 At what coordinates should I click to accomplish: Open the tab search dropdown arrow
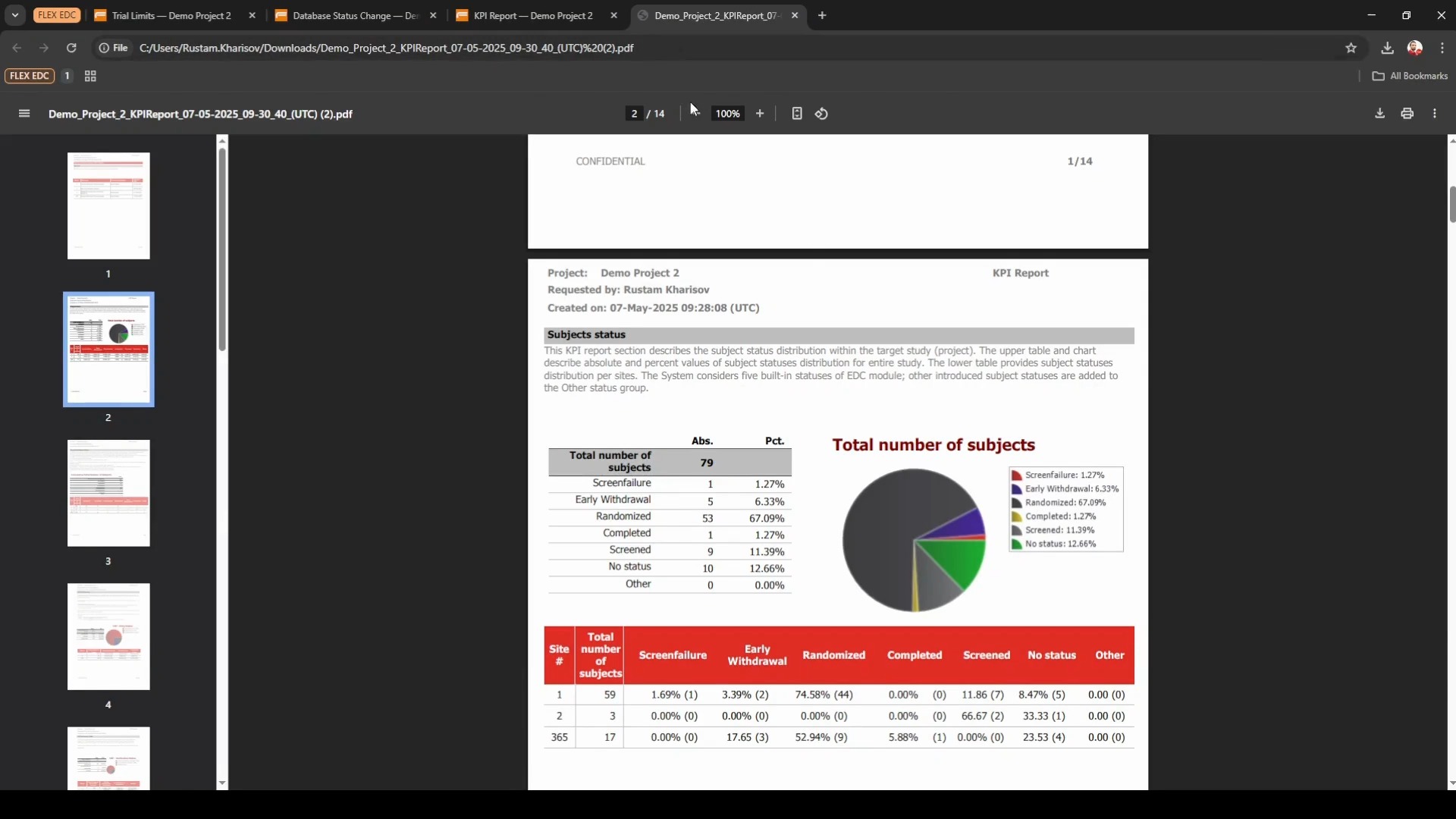[x=14, y=15]
